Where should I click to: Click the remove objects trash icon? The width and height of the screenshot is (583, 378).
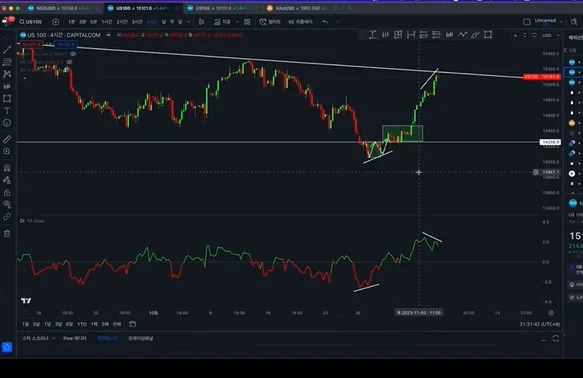point(7,233)
